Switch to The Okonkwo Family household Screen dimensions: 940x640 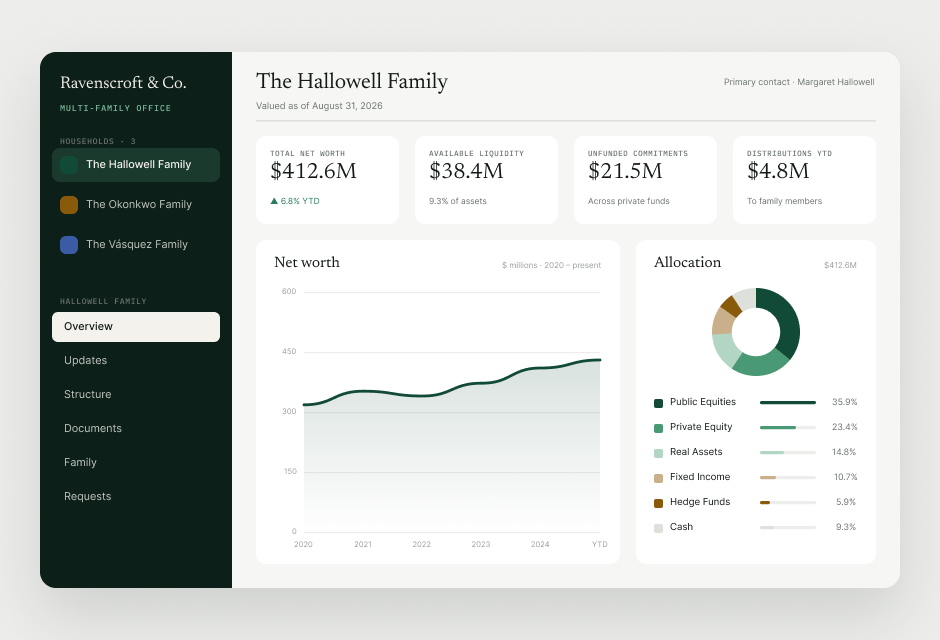136,205
